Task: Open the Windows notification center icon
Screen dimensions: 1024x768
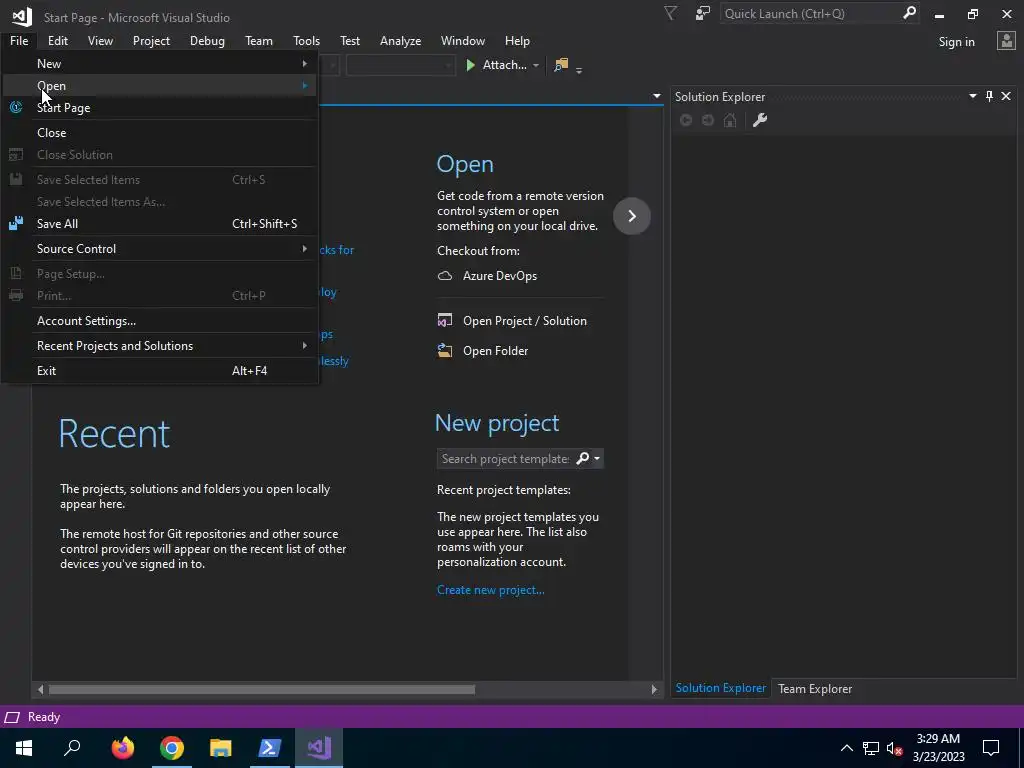Action: 991,748
